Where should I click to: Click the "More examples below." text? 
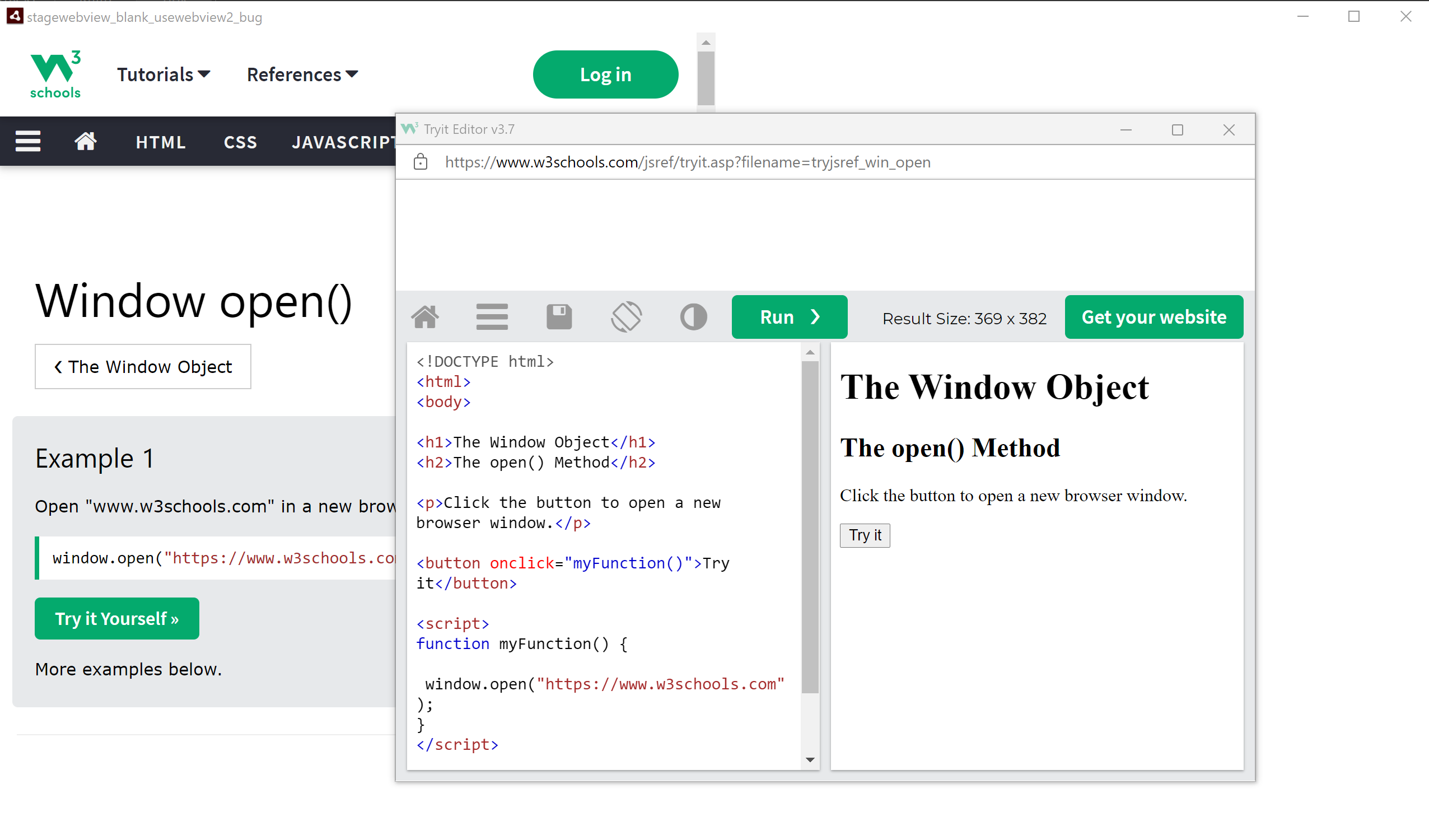coord(128,669)
